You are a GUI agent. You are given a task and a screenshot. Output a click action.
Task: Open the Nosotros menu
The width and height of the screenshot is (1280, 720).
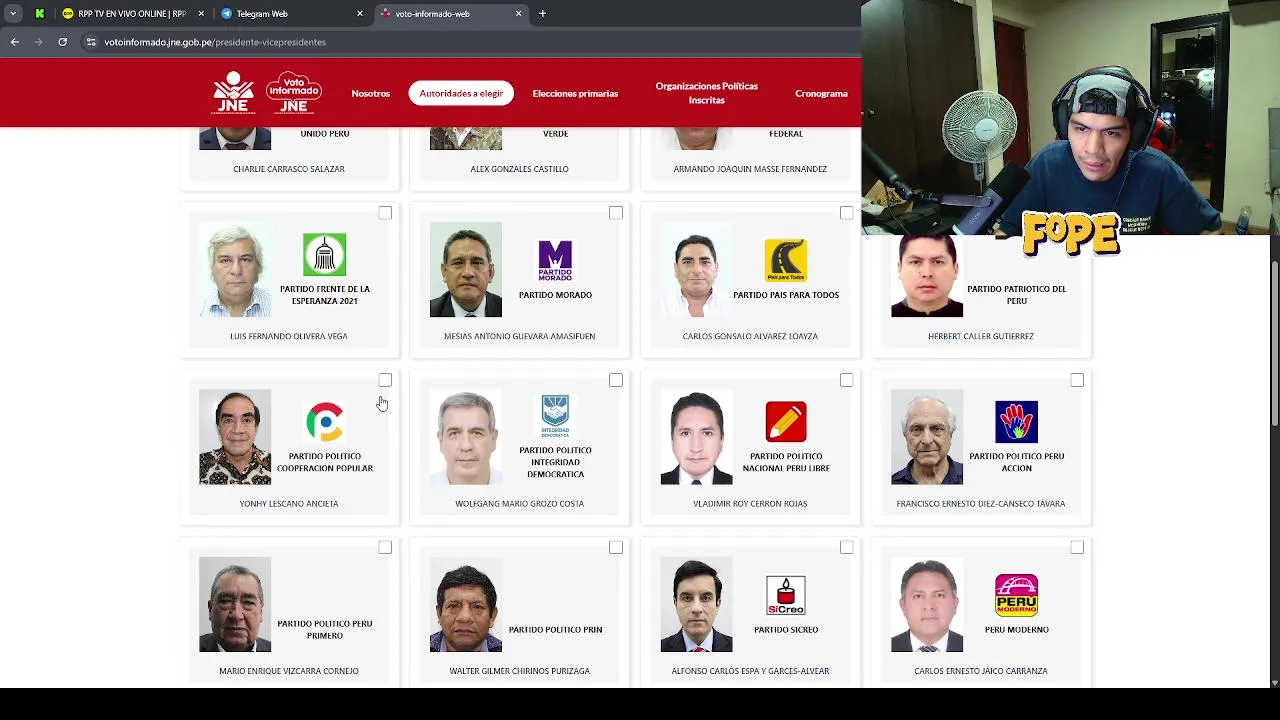coord(370,93)
